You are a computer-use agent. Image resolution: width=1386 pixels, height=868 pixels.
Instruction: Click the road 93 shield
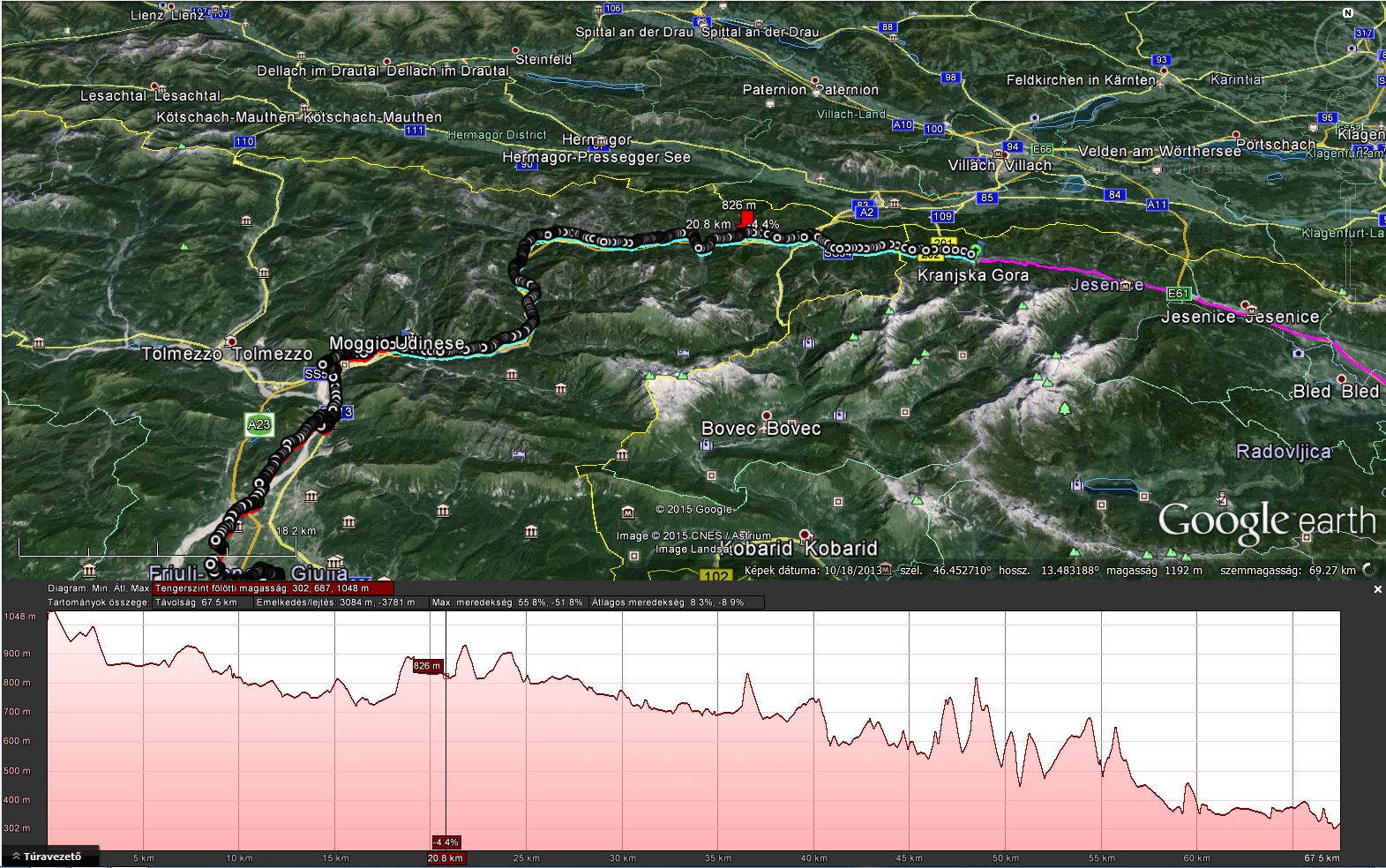pyautogui.click(x=1161, y=60)
